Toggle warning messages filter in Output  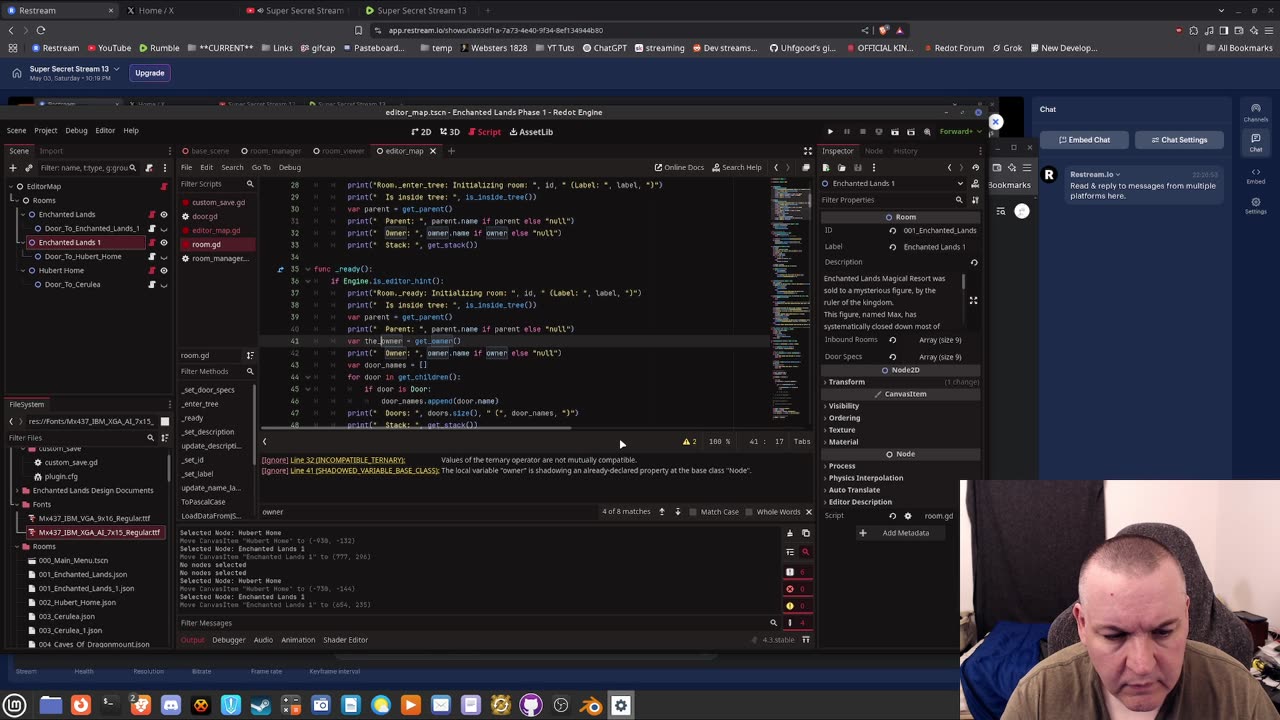797,606
